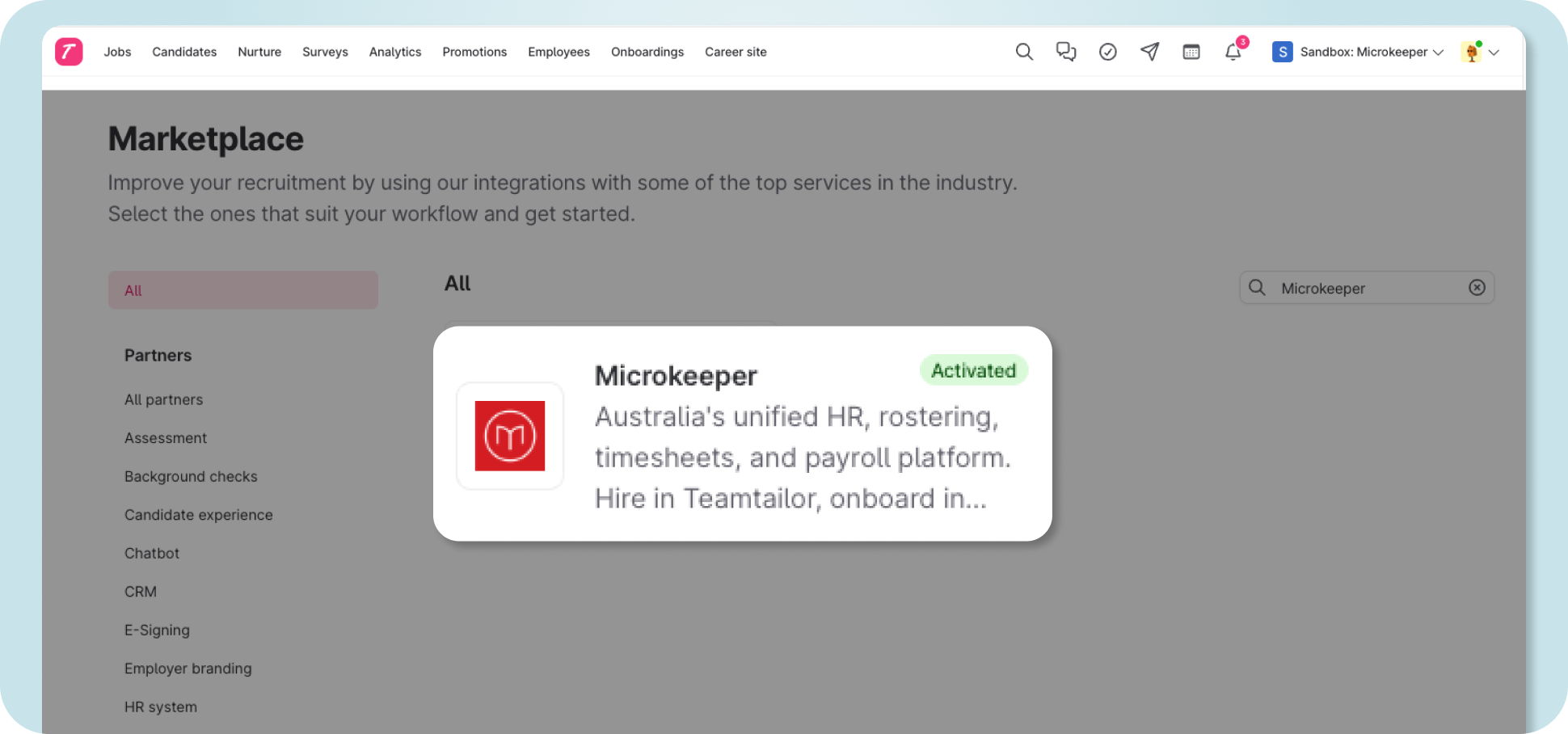Open the Microkeeper integration card title
Image resolution: width=1568 pixels, height=734 pixels.
point(676,376)
